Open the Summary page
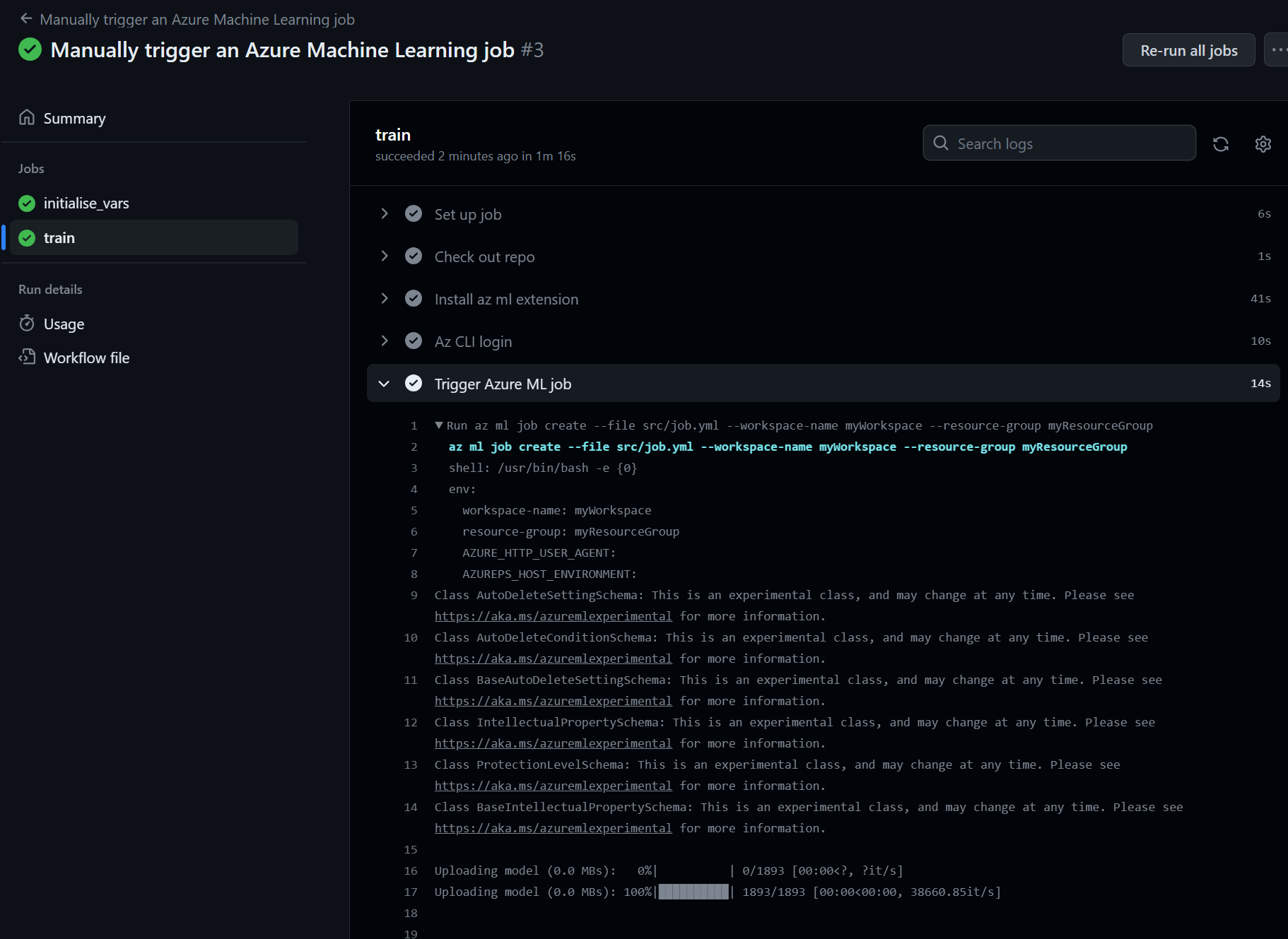This screenshot has width=1288, height=939. pos(74,118)
